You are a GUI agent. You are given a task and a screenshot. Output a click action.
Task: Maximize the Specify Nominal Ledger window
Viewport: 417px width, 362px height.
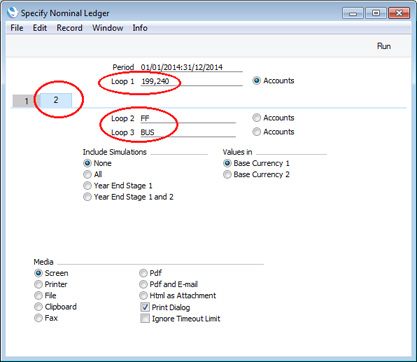pos(376,13)
